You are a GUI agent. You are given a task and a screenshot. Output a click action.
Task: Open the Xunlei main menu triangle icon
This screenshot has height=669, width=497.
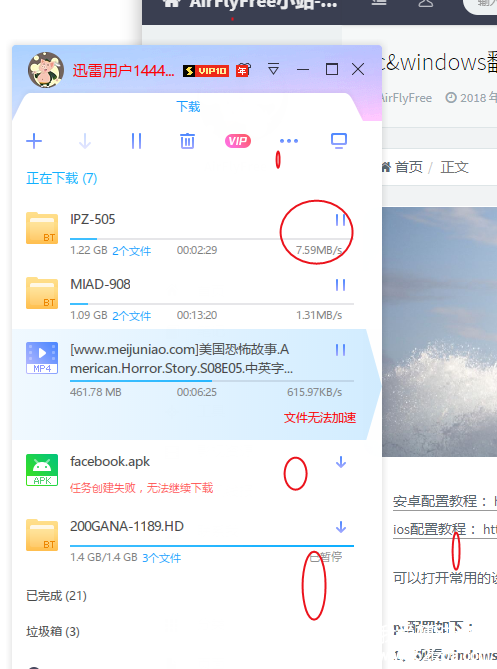pos(273,69)
